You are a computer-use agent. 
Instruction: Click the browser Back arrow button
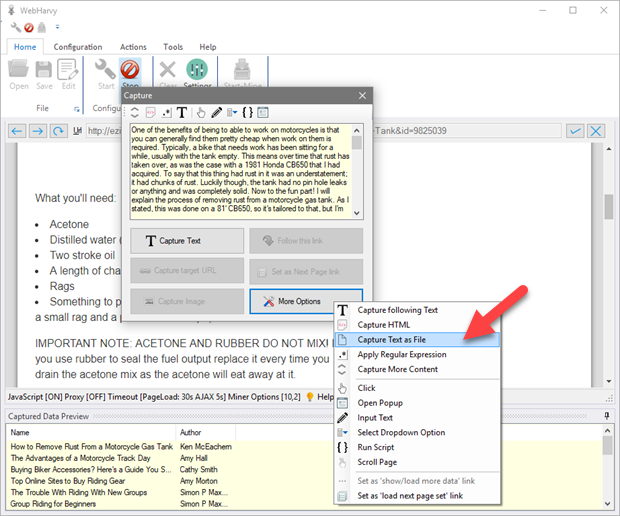[x=18, y=131]
